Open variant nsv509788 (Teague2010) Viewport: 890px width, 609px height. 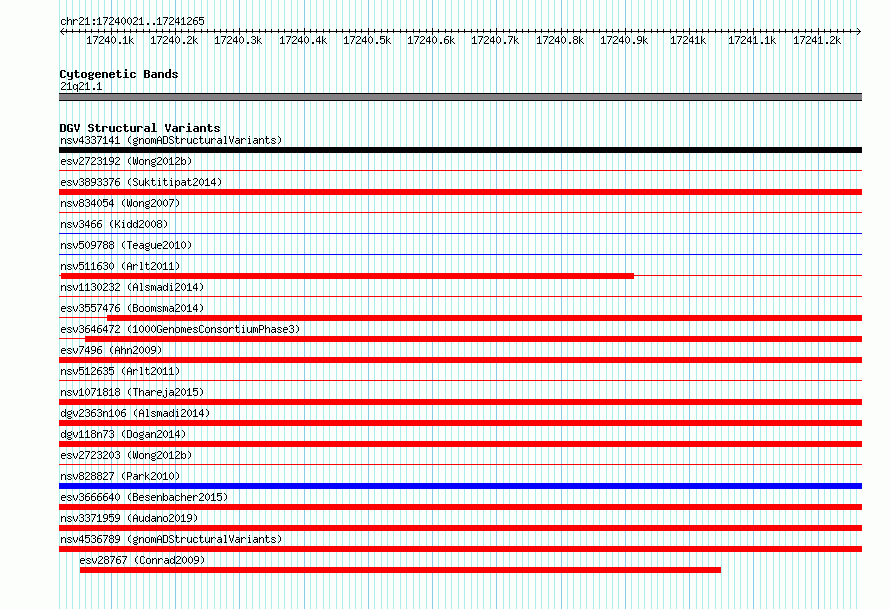[x=126, y=245]
